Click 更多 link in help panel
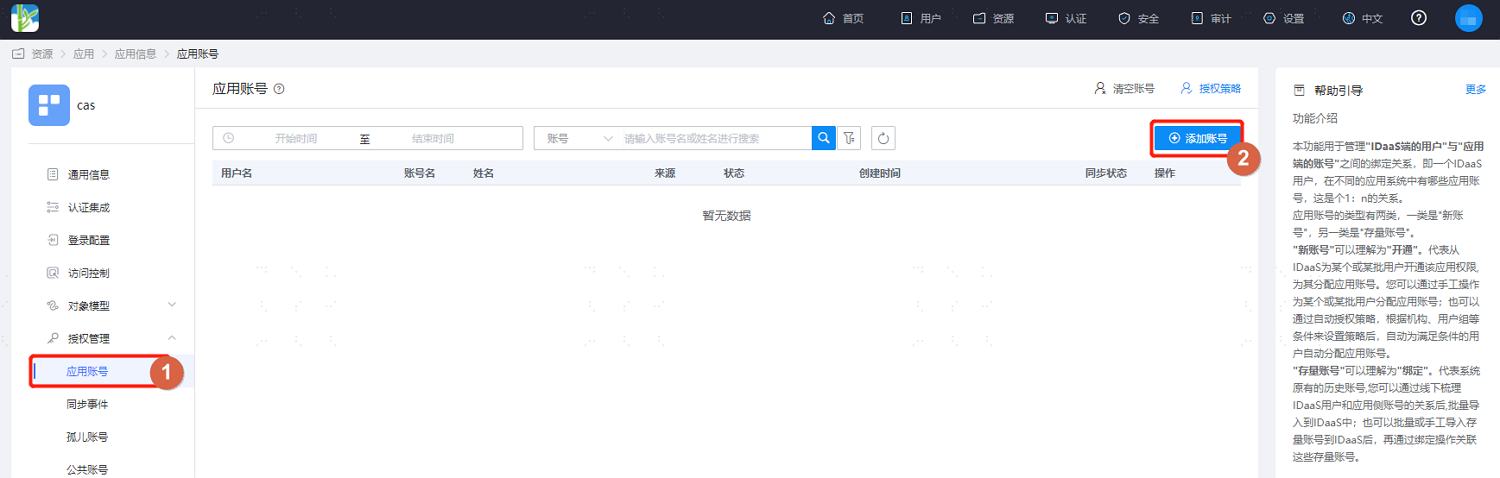 click(x=1476, y=89)
